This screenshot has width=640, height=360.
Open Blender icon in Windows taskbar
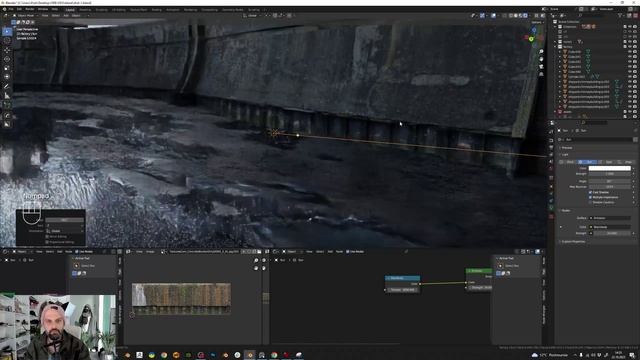[250, 355]
